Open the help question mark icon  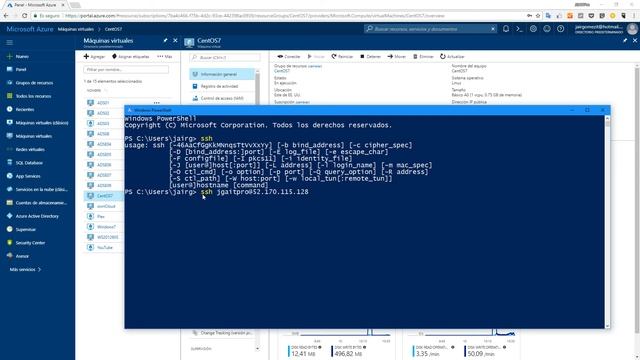pos(560,29)
